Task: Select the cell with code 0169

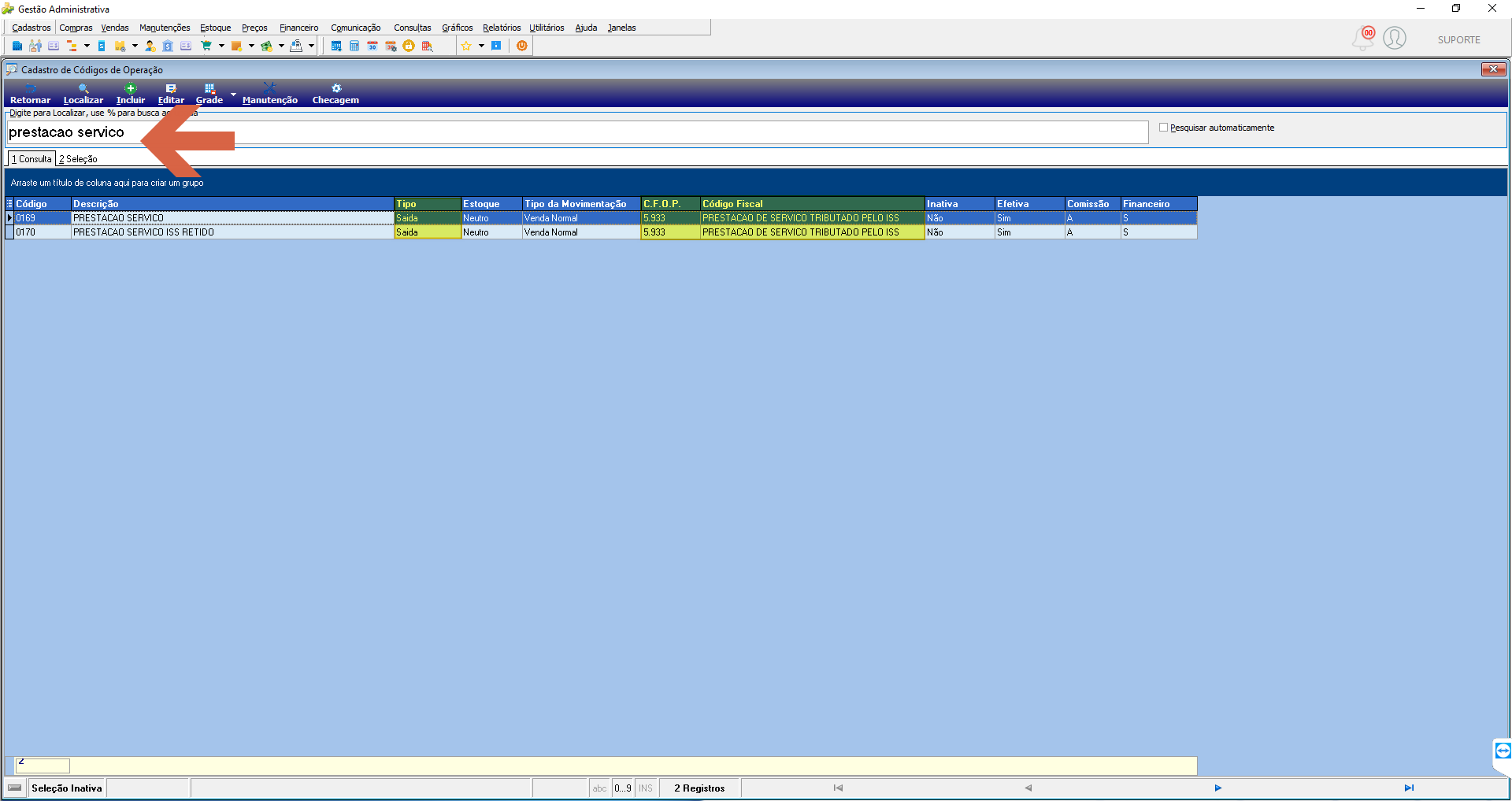Action: click(x=43, y=218)
